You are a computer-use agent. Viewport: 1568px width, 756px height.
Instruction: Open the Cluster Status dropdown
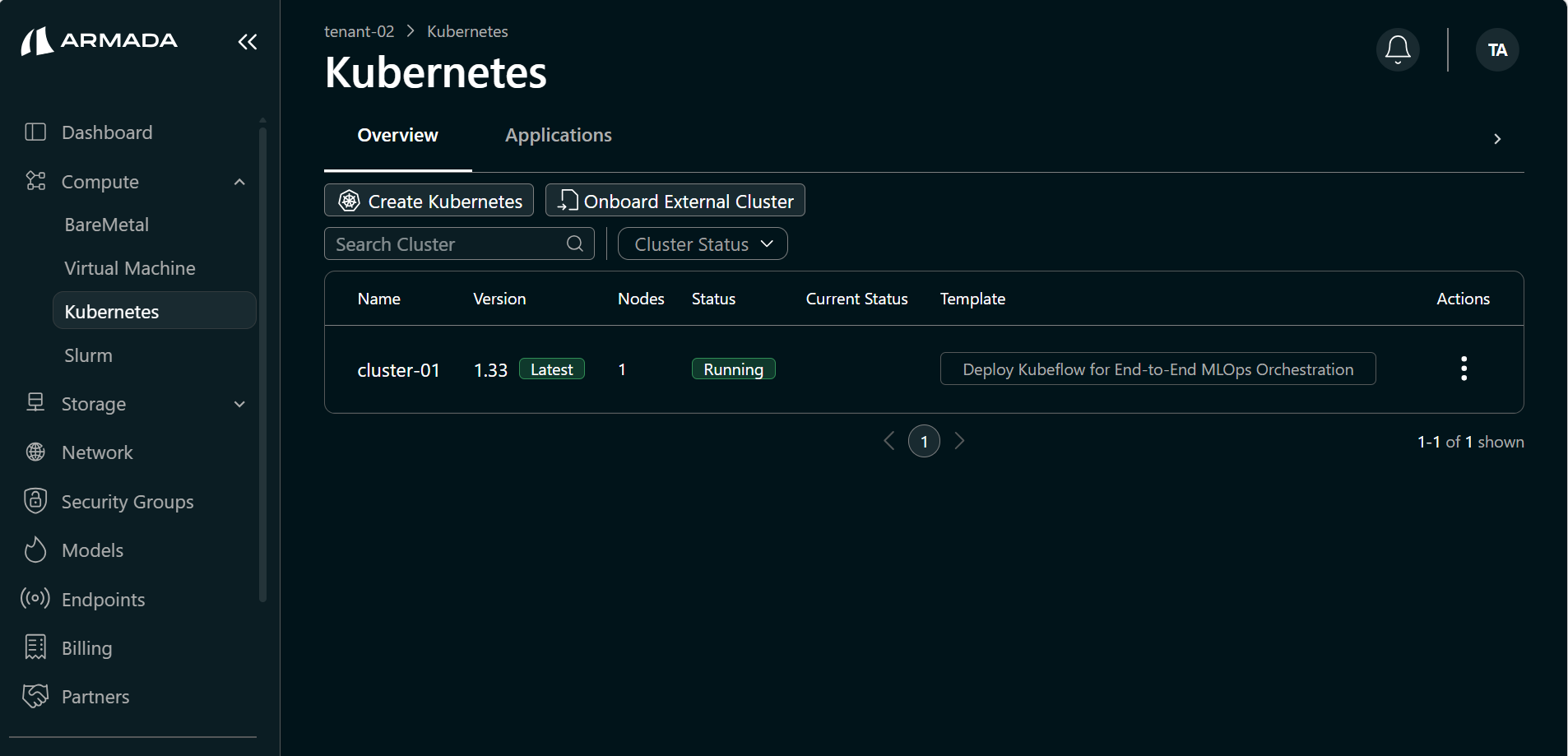703,243
